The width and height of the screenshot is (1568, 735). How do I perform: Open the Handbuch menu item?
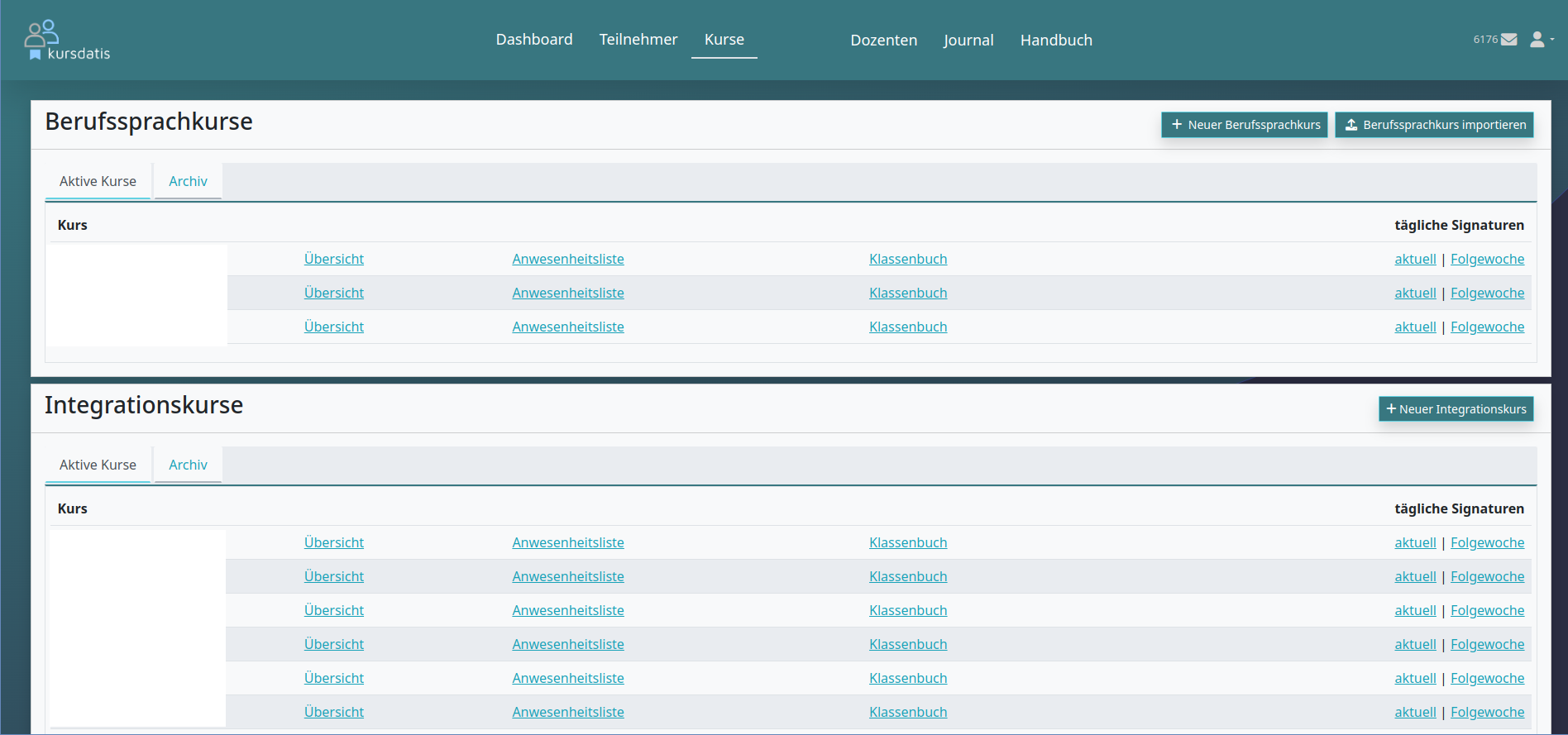[1056, 41]
